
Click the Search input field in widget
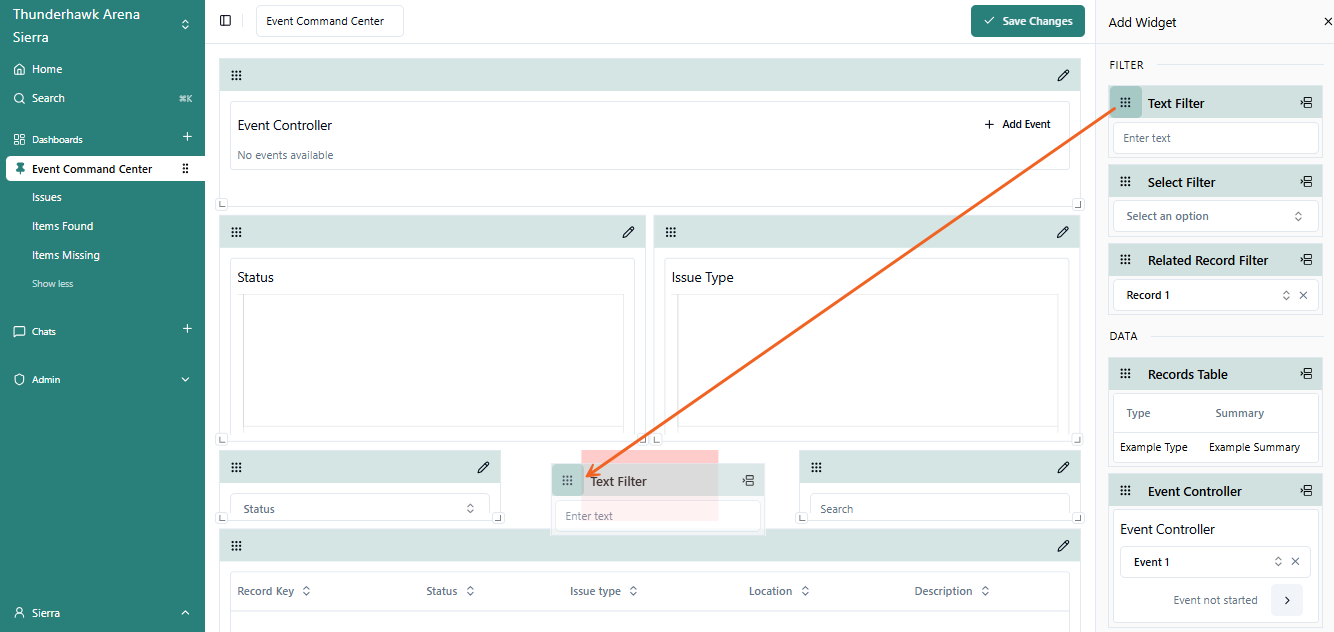point(938,509)
